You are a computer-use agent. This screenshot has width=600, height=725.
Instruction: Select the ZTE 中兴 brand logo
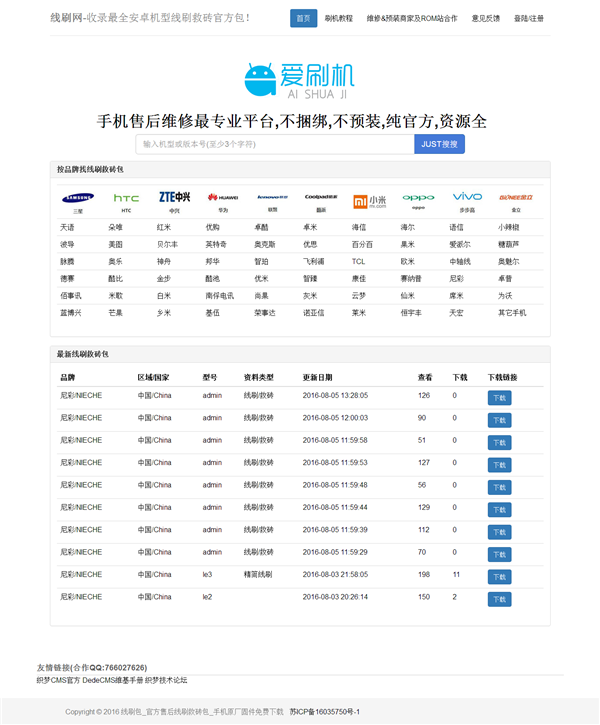click(174, 197)
